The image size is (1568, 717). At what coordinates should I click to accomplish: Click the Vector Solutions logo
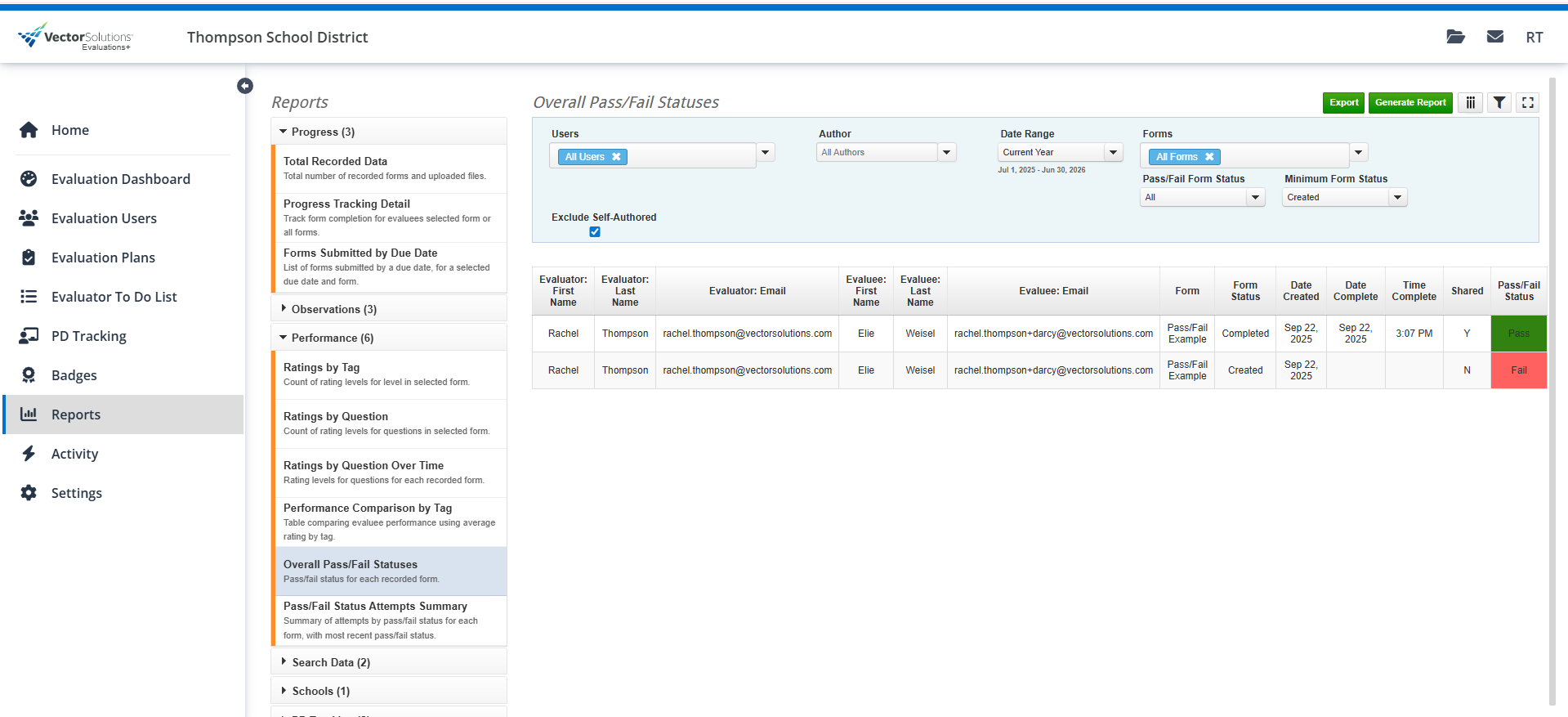coord(75,37)
